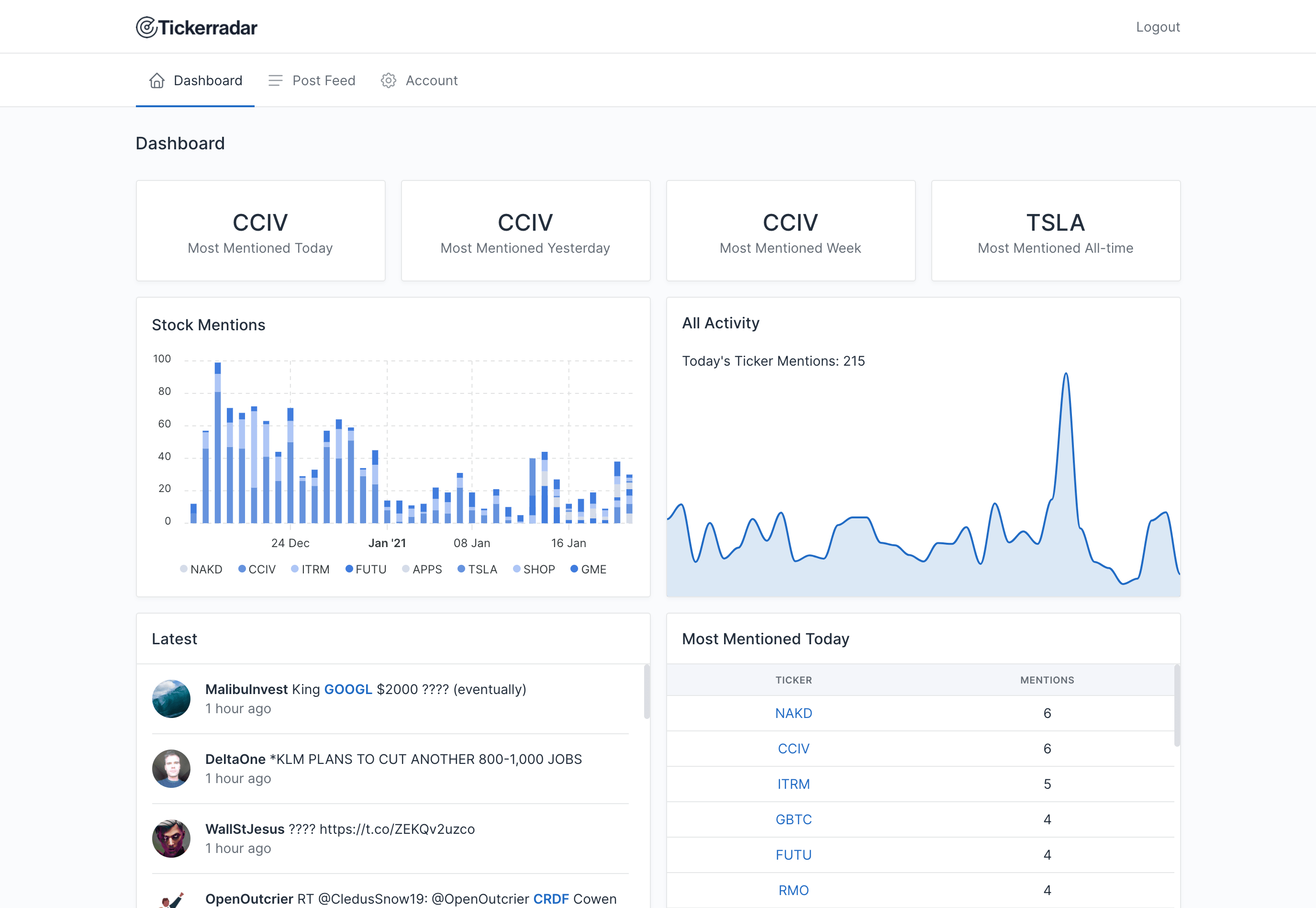The width and height of the screenshot is (1316, 908).
Task: Toggle the TSLA legend color dot
Action: [461, 569]
